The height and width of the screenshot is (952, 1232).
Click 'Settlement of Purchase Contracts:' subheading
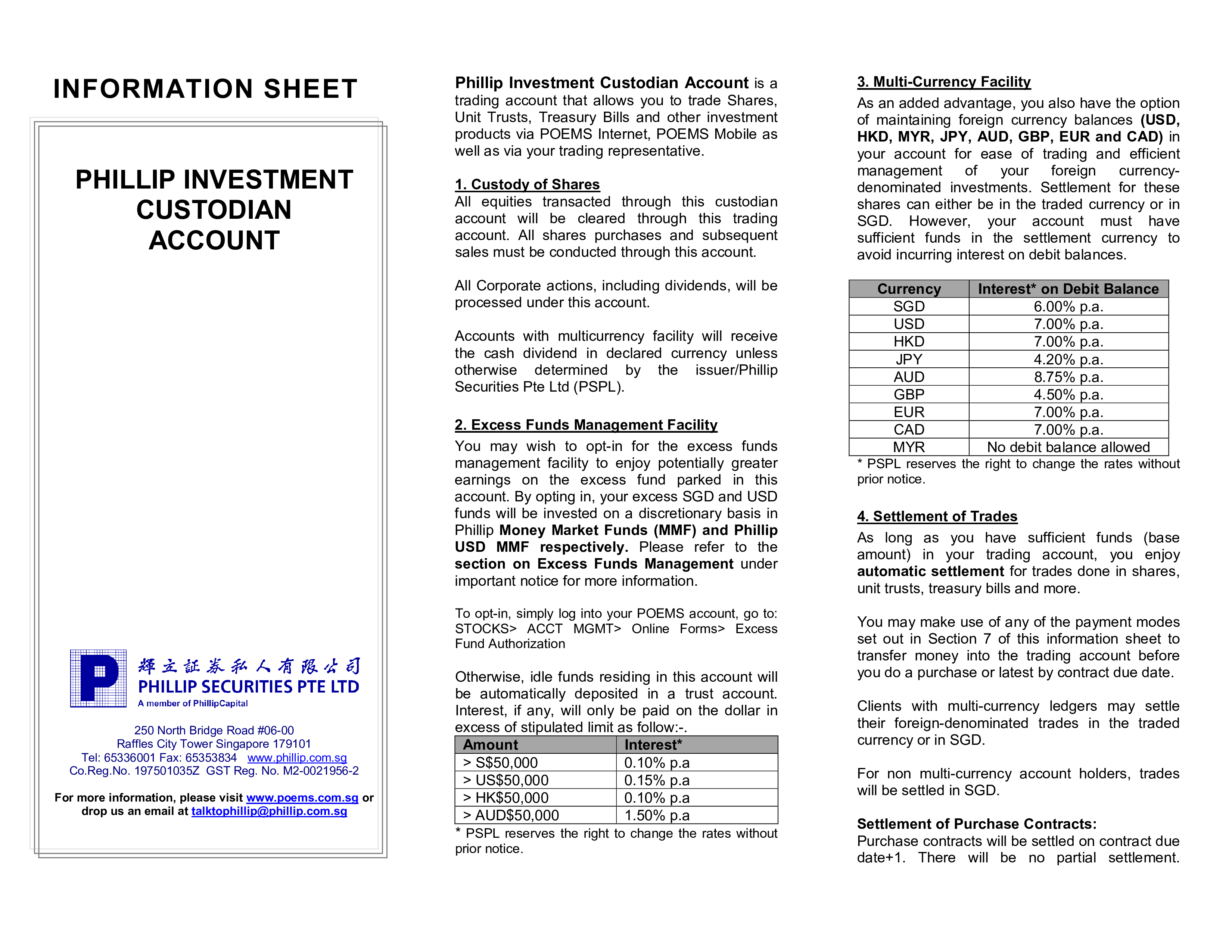(x=977, y=824)
